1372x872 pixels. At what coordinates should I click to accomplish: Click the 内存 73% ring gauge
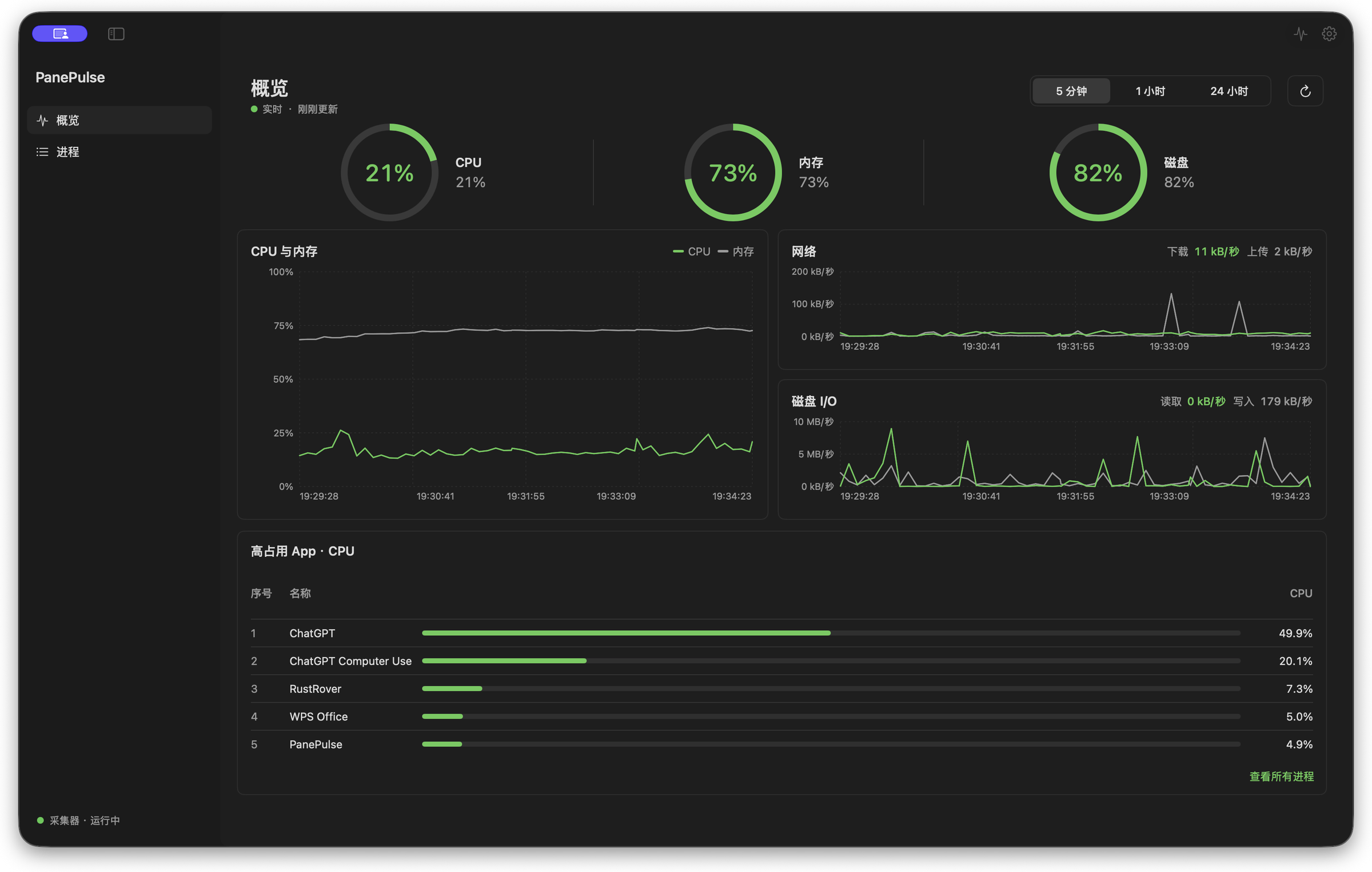pos(733,172)
